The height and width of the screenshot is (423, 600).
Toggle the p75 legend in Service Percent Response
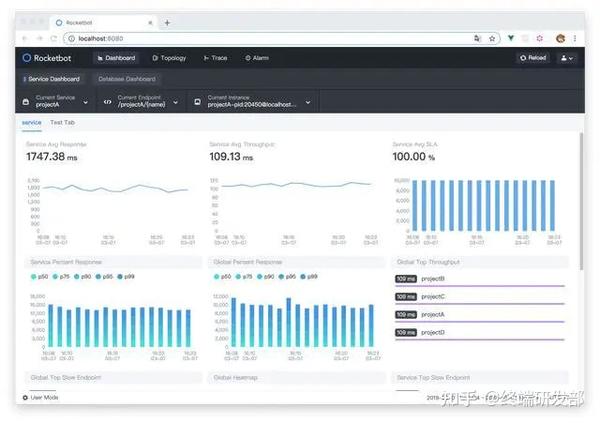61,276
